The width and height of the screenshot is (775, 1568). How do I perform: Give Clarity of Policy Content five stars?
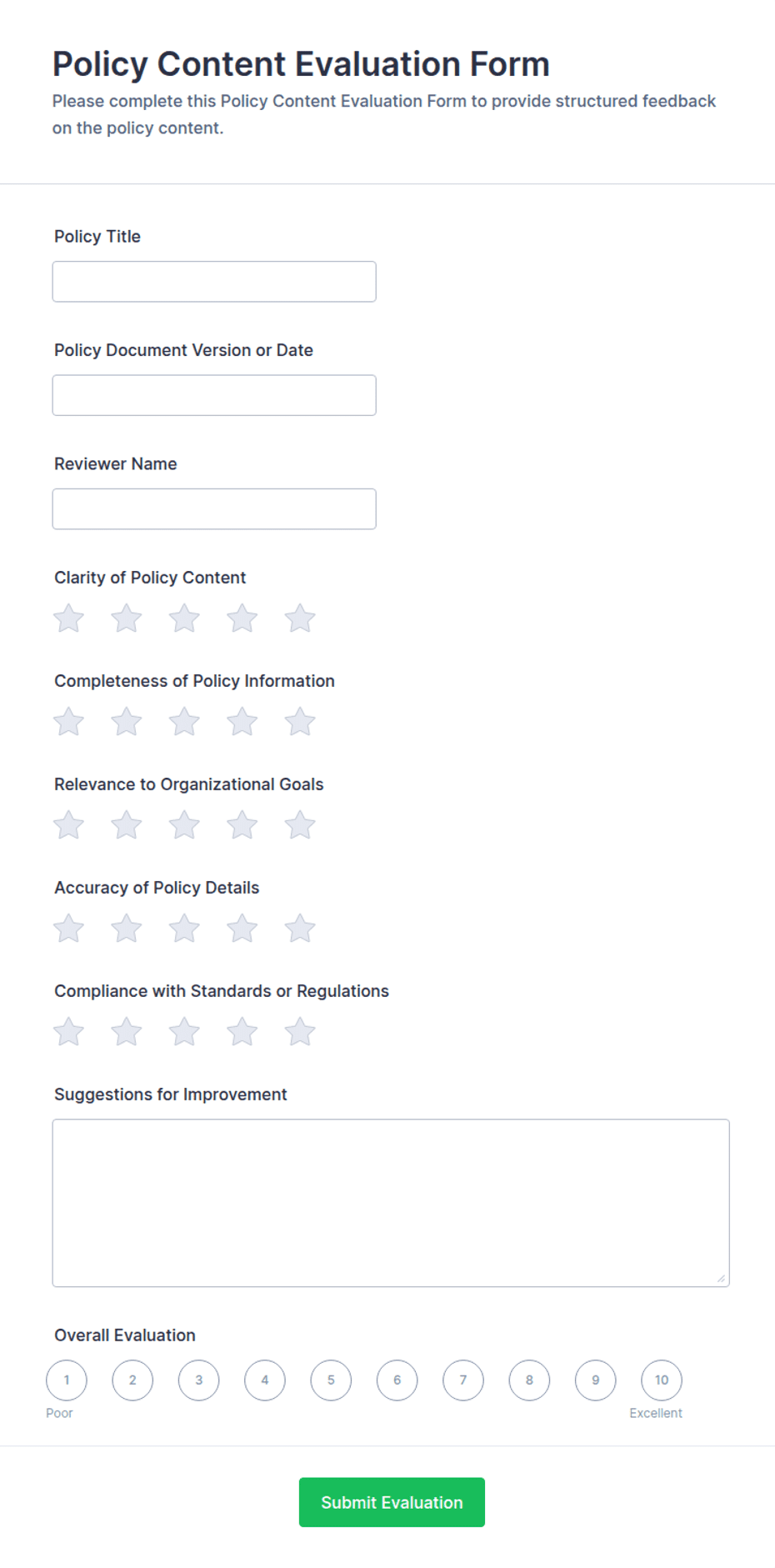pyautogui.click(x=300, y=619)
